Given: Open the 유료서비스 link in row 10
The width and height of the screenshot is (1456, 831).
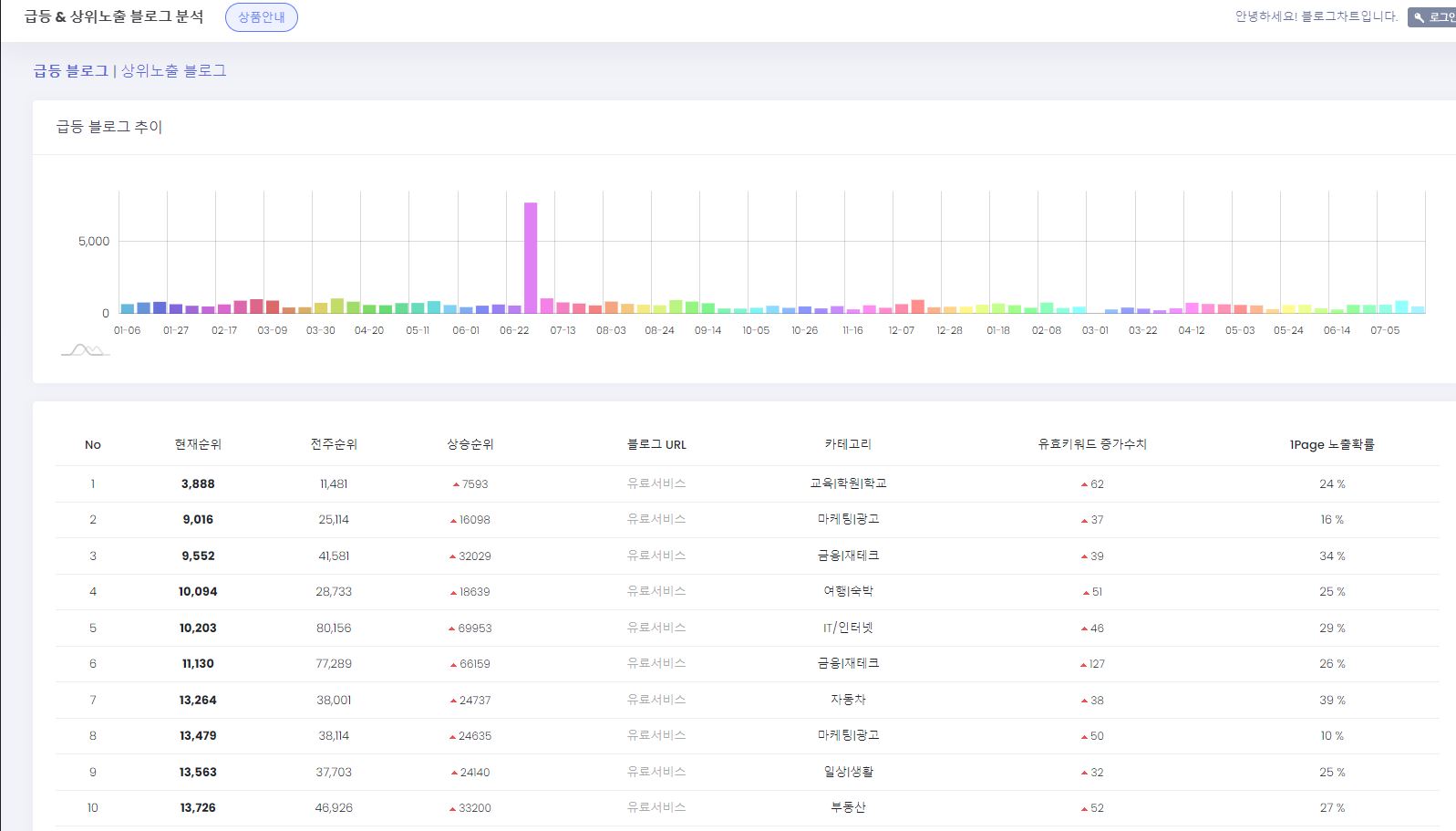Looking at the screenshot, I should click(x=656, y=807).
